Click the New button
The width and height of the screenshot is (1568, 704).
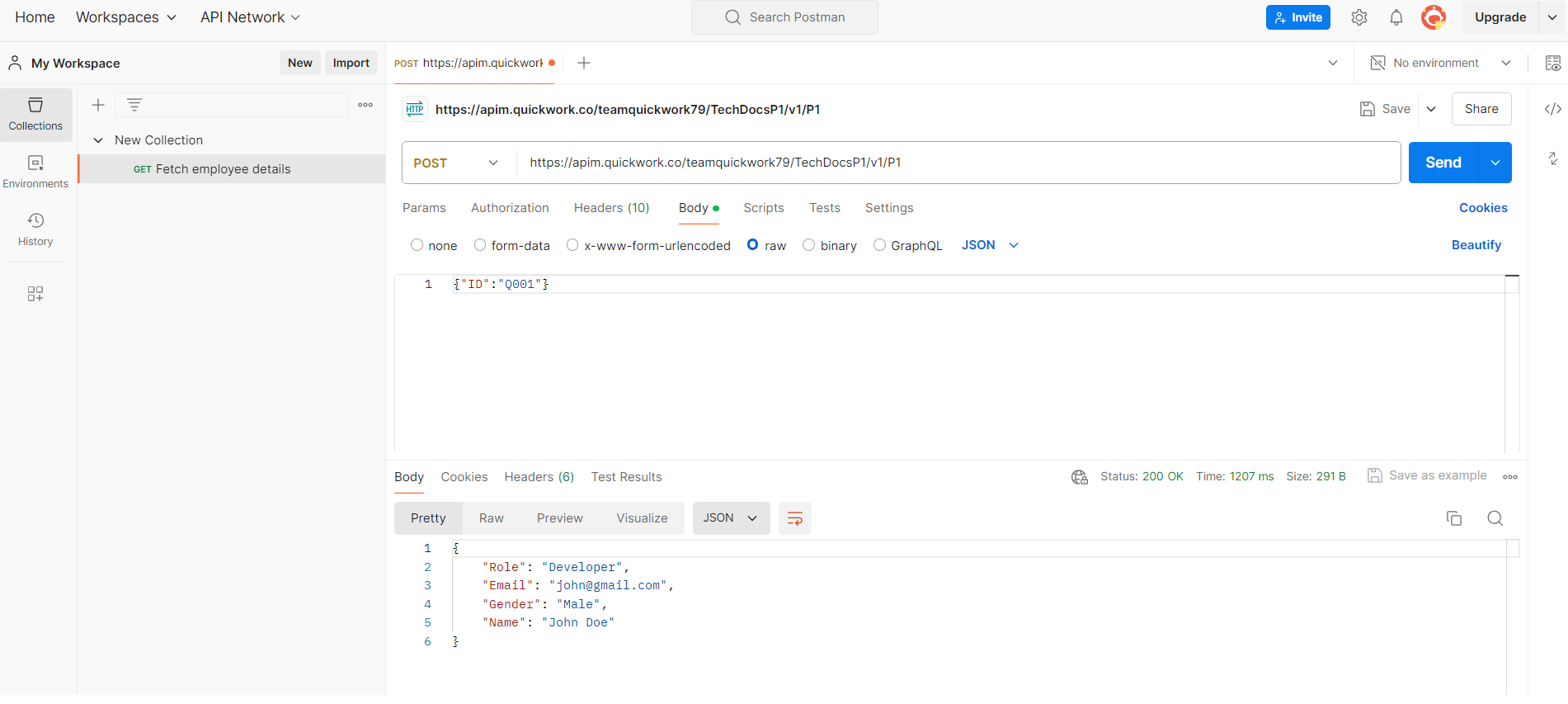[300, 63]
